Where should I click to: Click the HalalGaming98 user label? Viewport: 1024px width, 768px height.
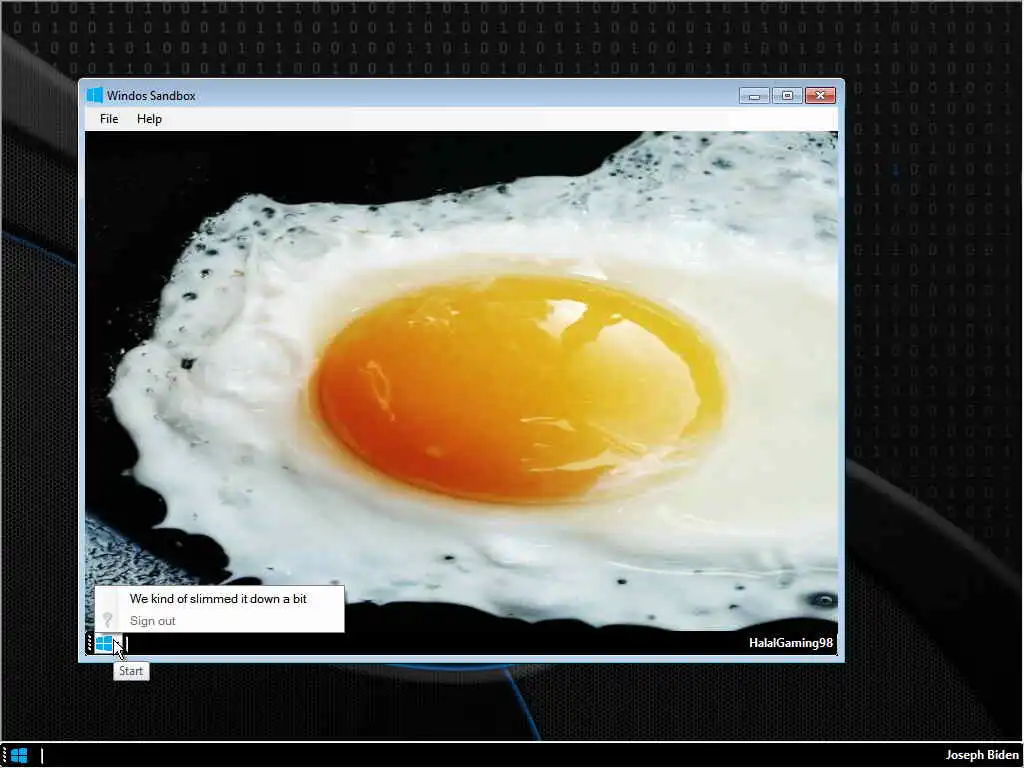(790, 643)
